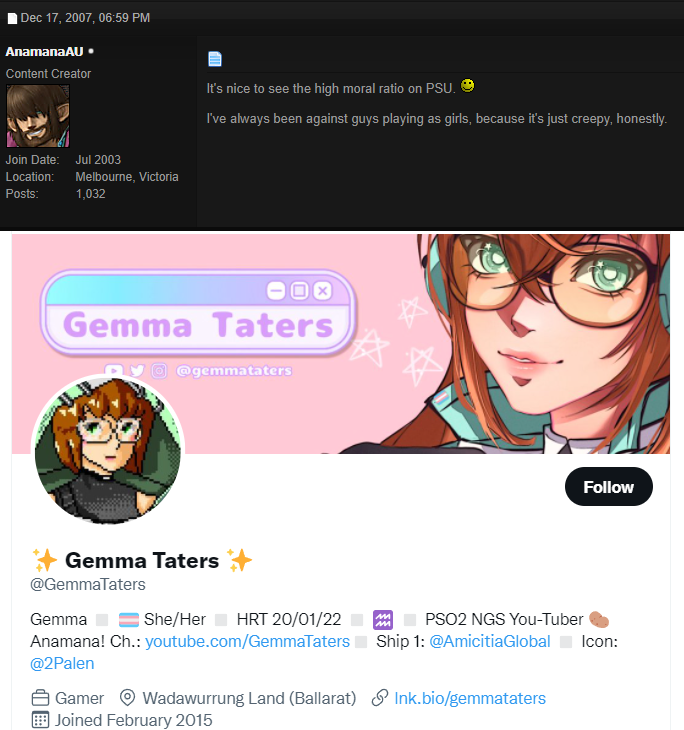Click the post date page icon
The height and width of the screenshot is (730, 684).
13,19
